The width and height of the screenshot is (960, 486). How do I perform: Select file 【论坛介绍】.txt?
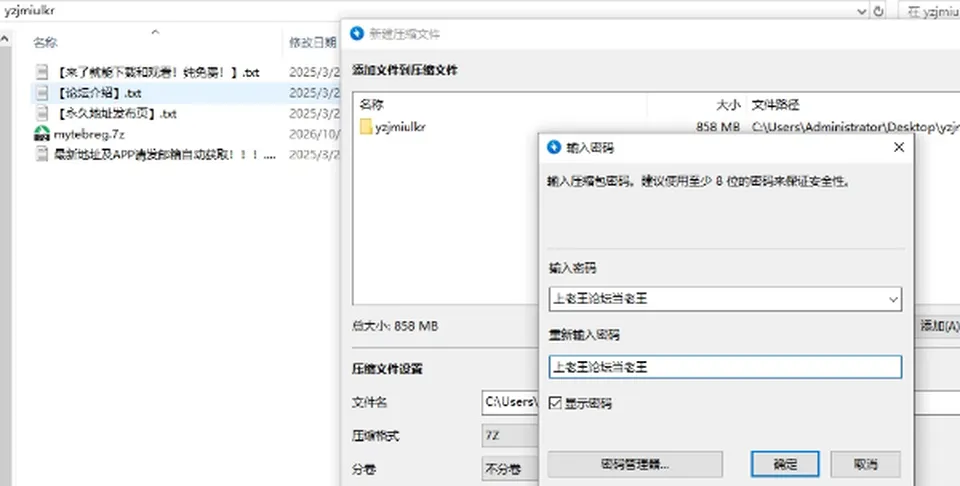(x=98, y=93)
